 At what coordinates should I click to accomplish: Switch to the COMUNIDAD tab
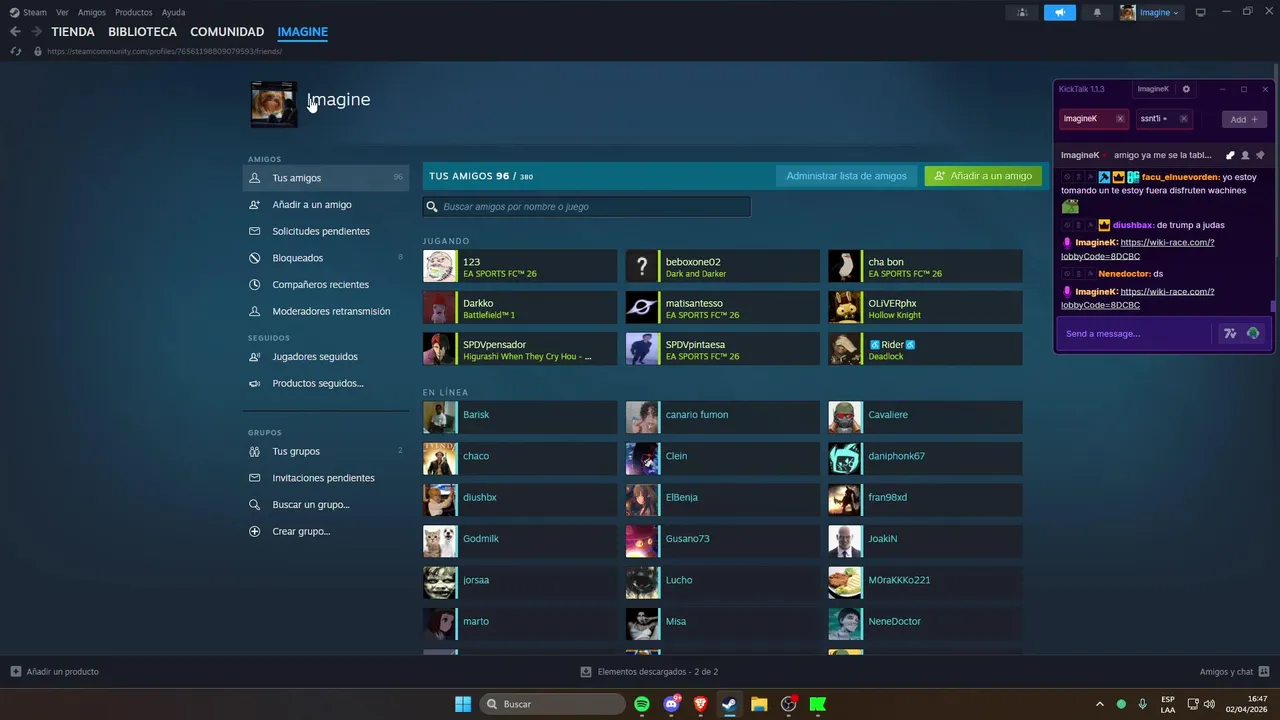click(227, 32)
